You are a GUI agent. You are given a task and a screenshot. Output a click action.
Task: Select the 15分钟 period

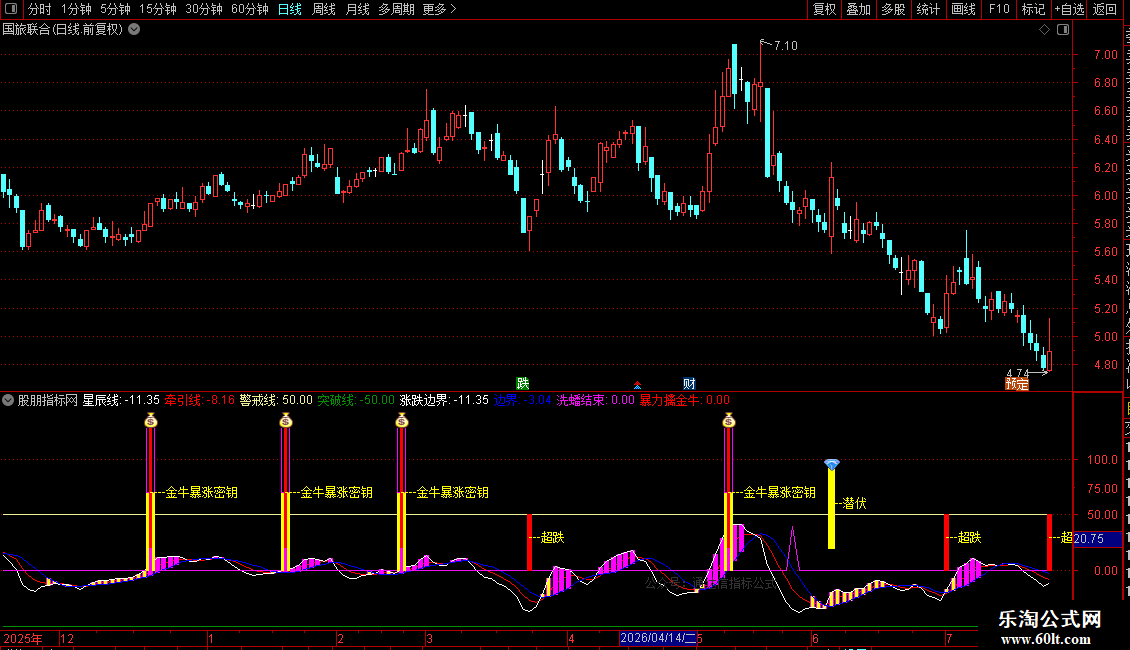158,9
